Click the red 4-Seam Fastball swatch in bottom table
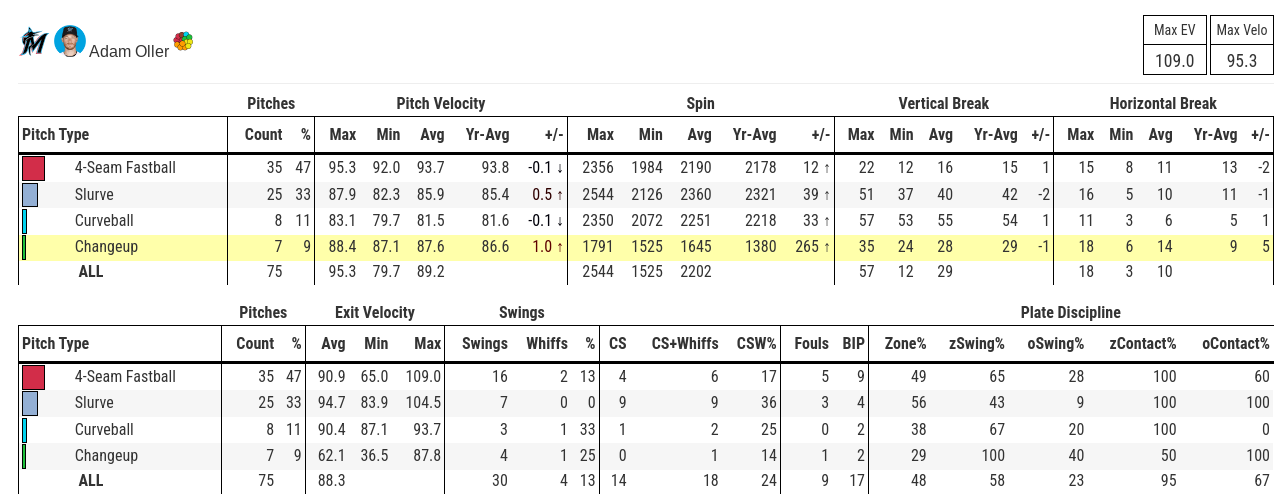Image resolution: width=1284 pixels, height=502 pixels. tap(34, 377)
